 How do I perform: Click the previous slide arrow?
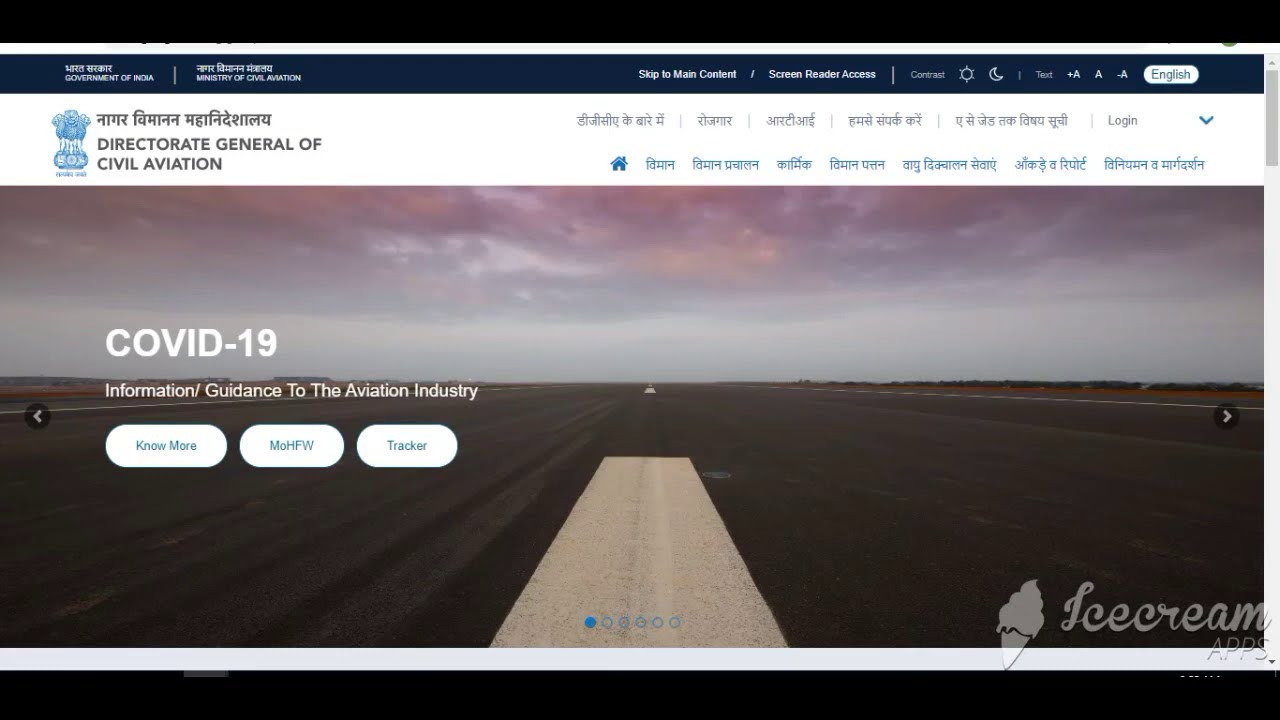(37, 416)
